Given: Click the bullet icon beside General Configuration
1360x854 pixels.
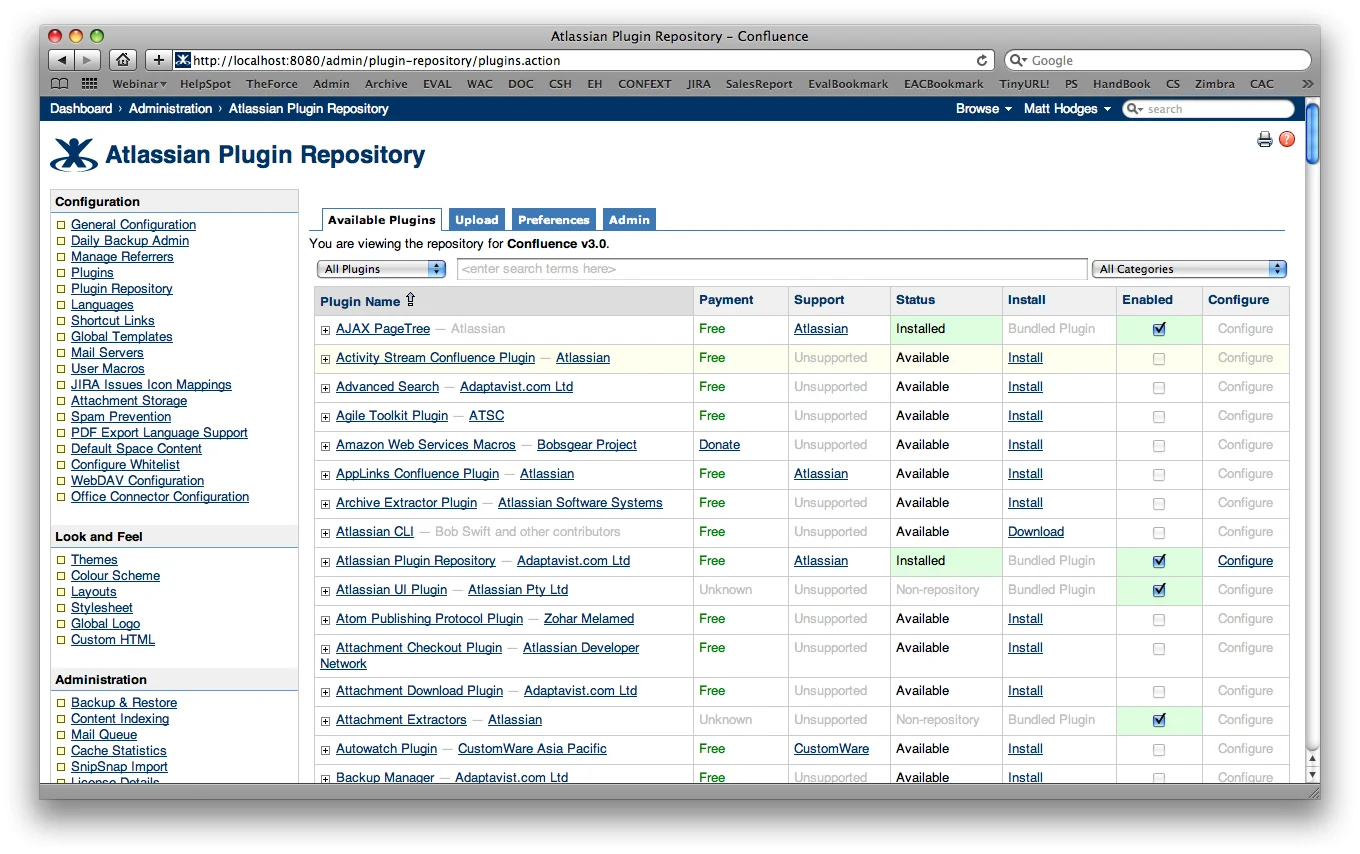Looking at the screenshot, I should (61, 225).
